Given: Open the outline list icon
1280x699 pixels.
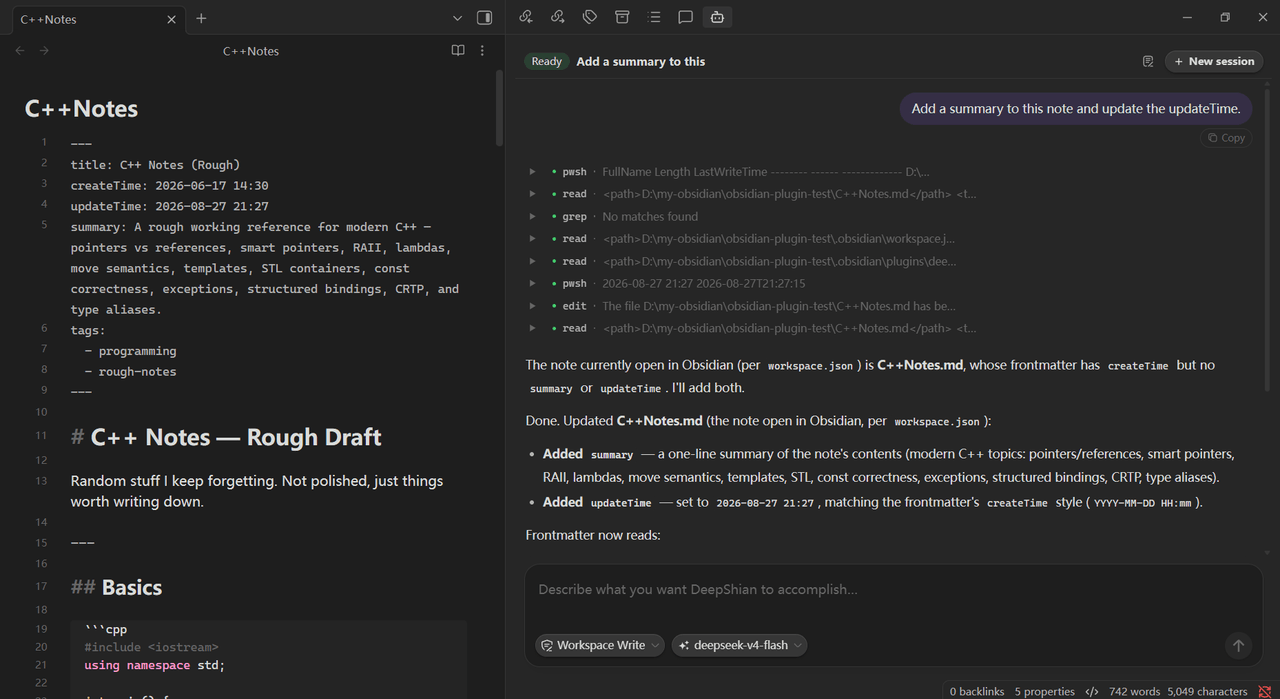Looking at the screenshot, I should [x=654, y=17].
